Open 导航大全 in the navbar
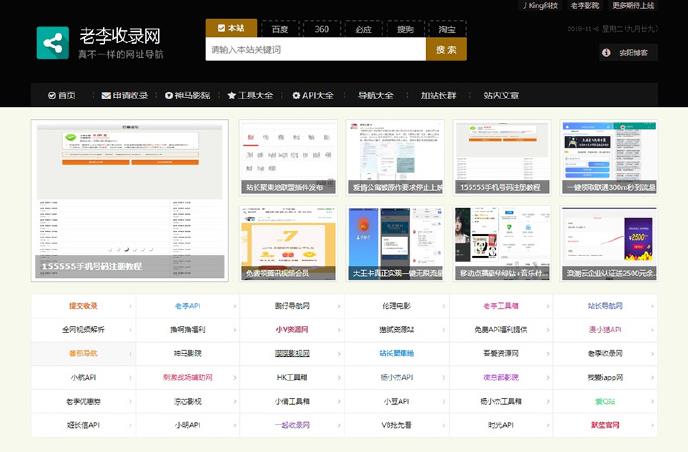Viewport: 688px width, 452px height. (376, 95)
